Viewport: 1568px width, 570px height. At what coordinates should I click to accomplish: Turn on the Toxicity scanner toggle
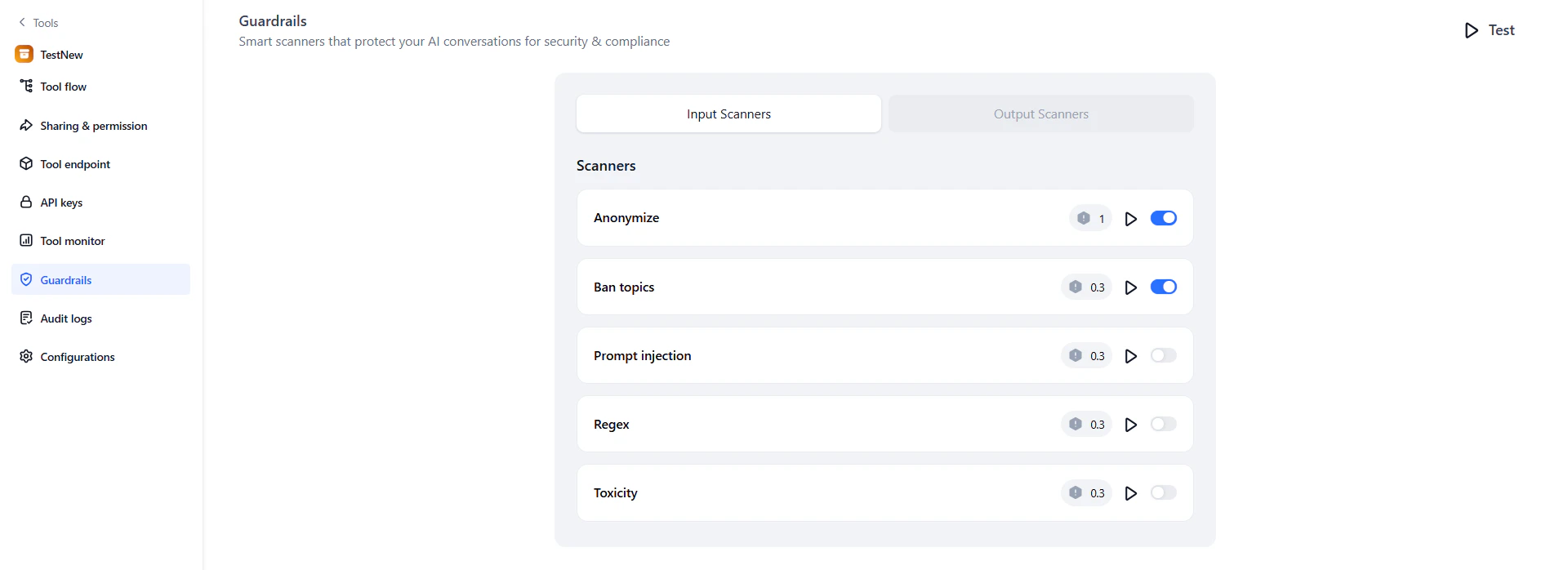1163,492
